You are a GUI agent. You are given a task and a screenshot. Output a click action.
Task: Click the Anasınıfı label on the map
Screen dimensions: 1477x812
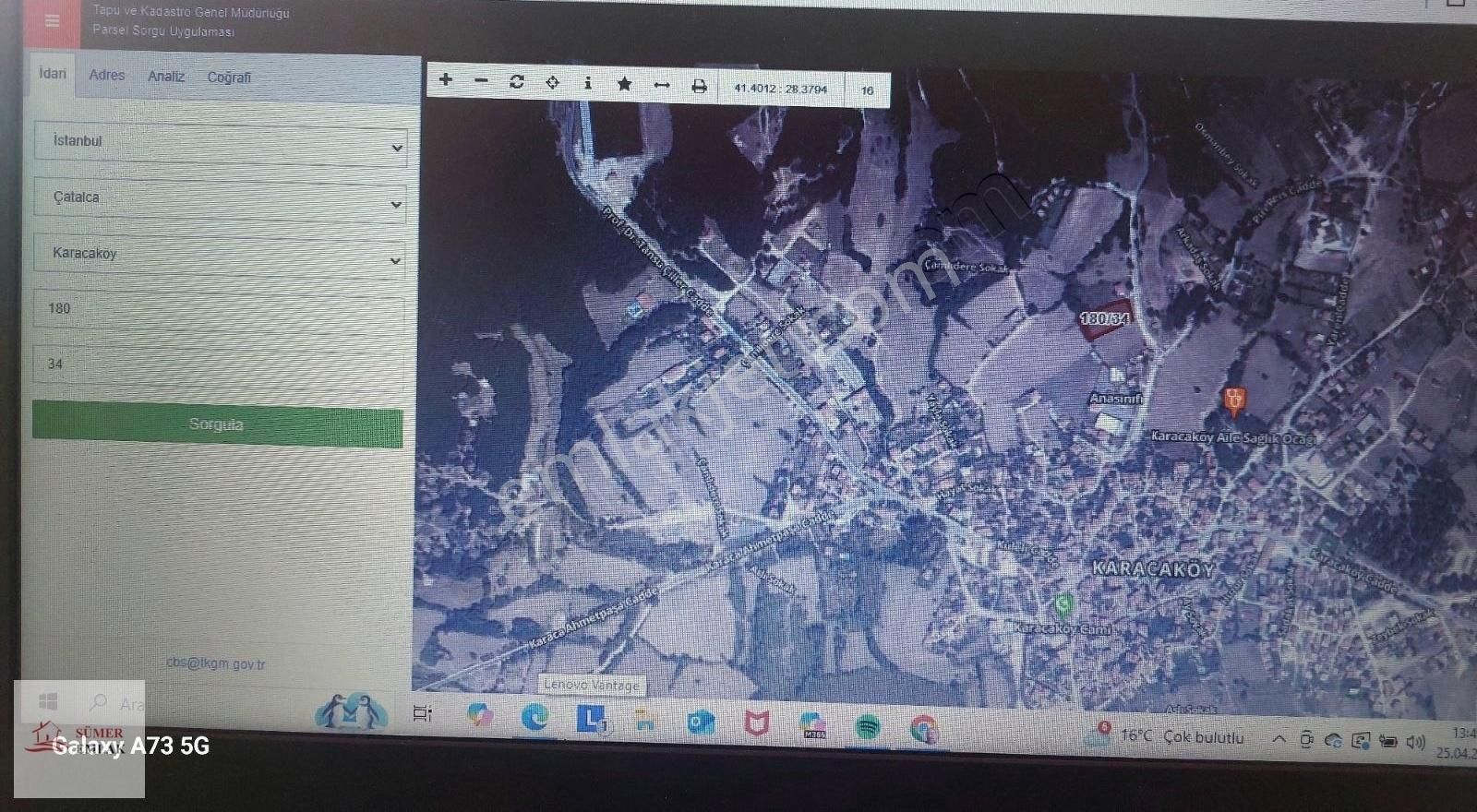(1116, 399)
